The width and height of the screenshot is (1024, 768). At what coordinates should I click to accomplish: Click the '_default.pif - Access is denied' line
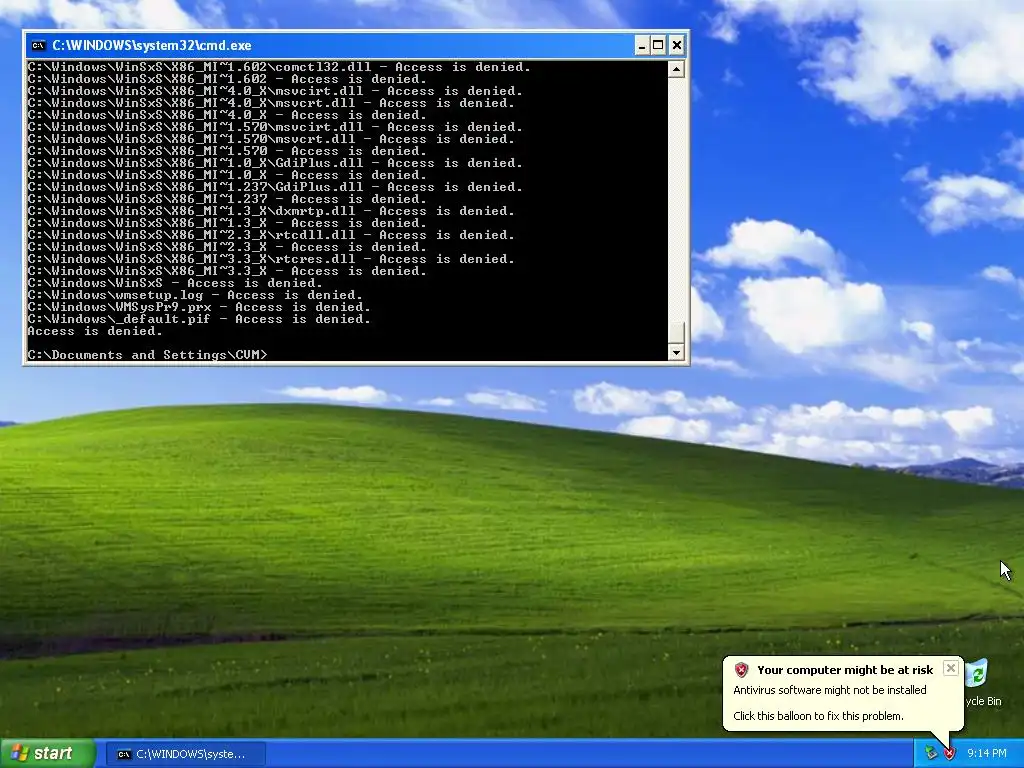(x=199, y=319)
